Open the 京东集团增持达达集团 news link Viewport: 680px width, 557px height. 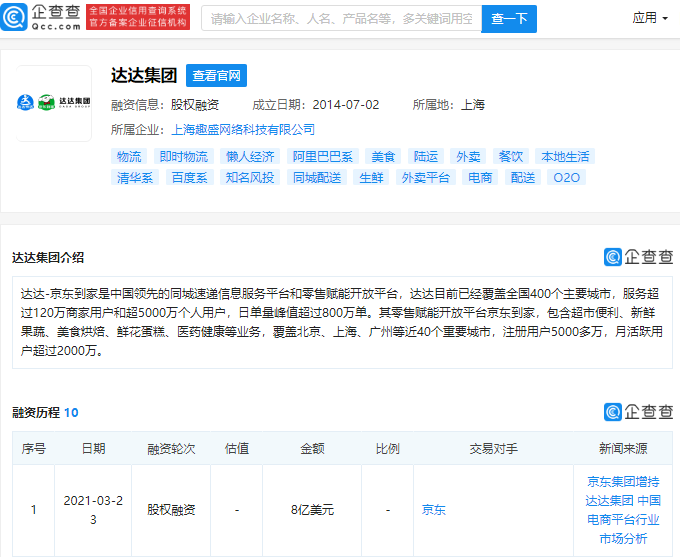623,510
